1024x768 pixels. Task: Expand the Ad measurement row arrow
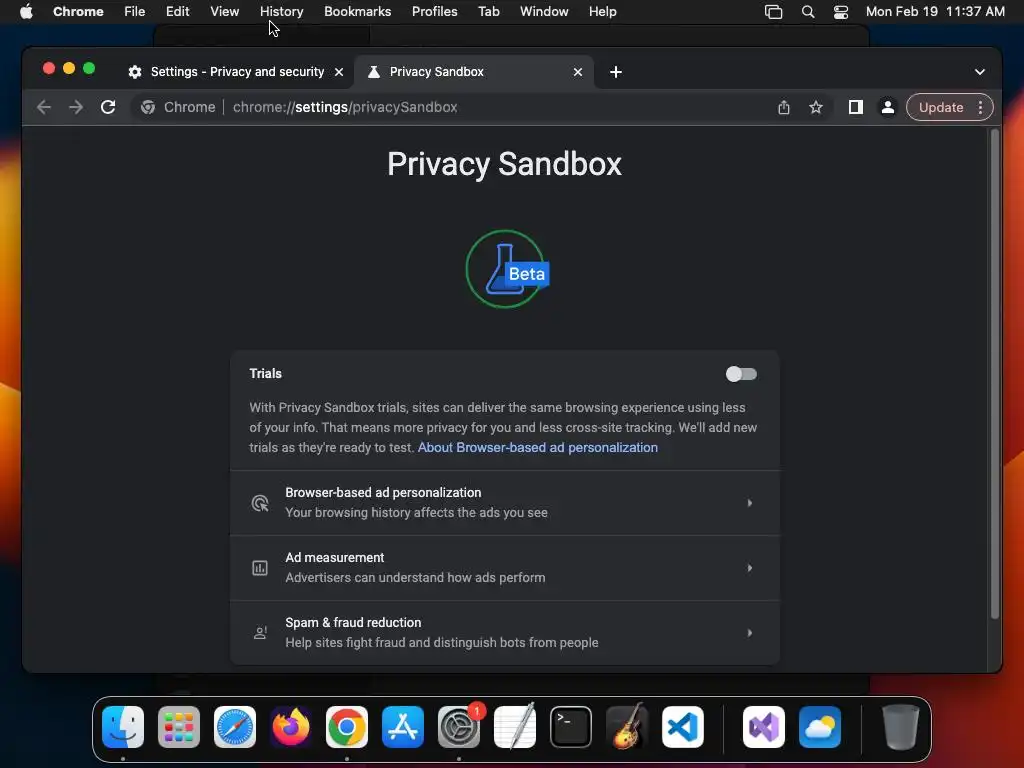point(750,568)
